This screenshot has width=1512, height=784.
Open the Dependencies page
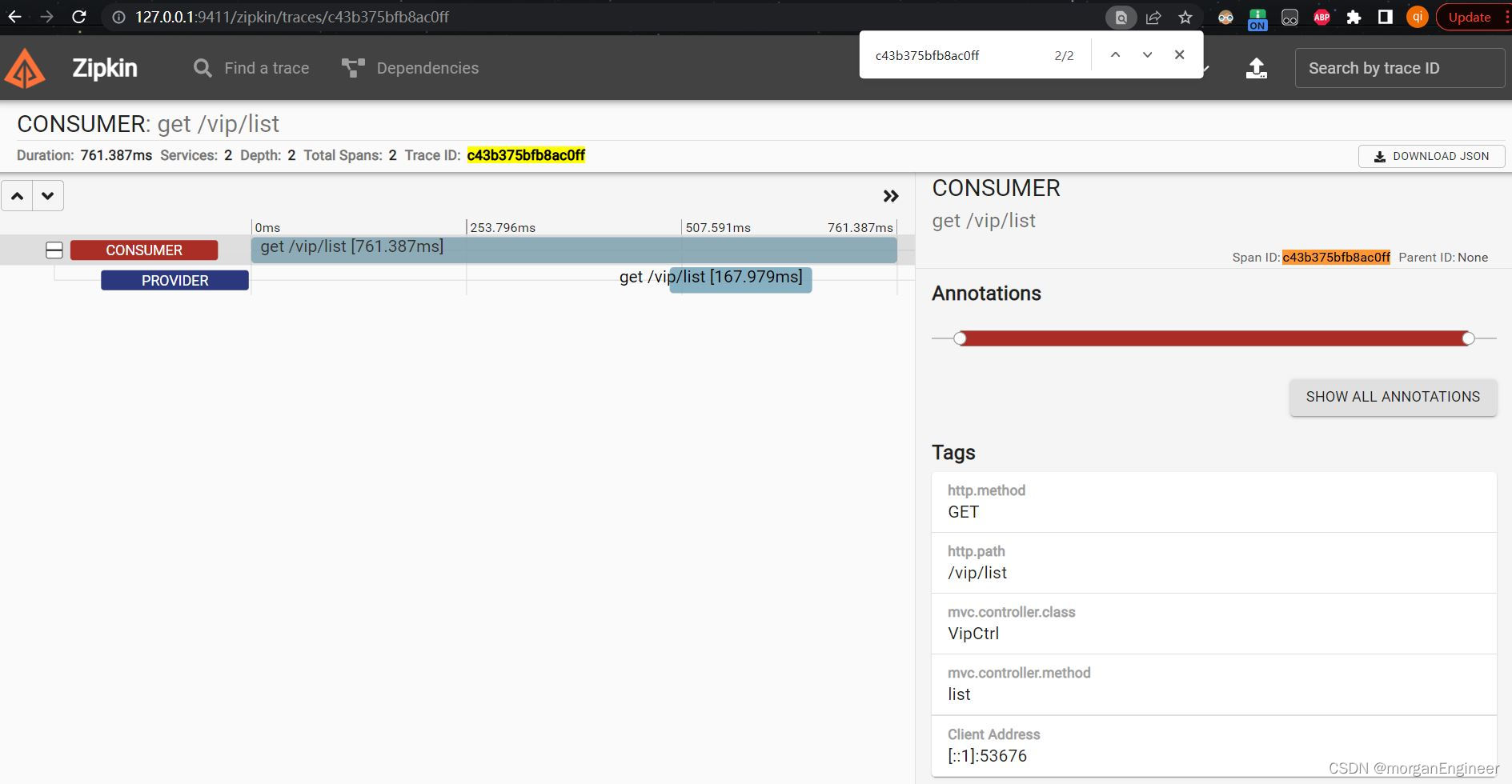tap(410, 68)
